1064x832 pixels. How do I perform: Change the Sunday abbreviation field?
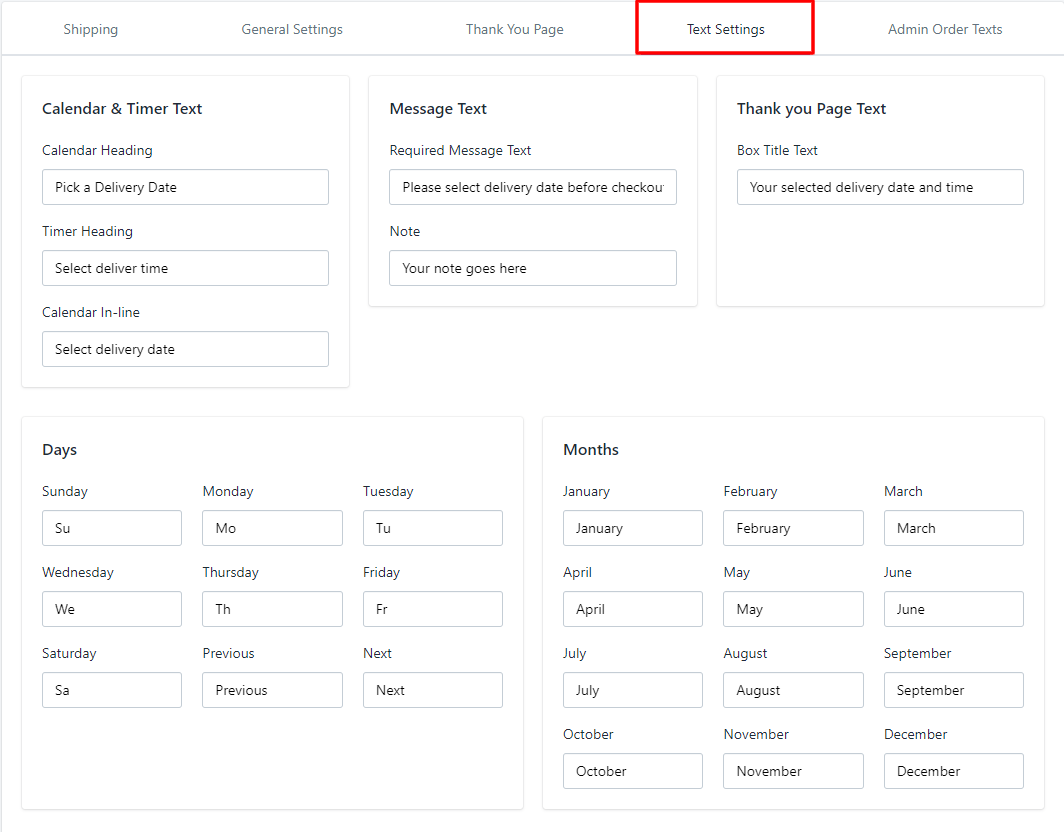click(112, 528)
